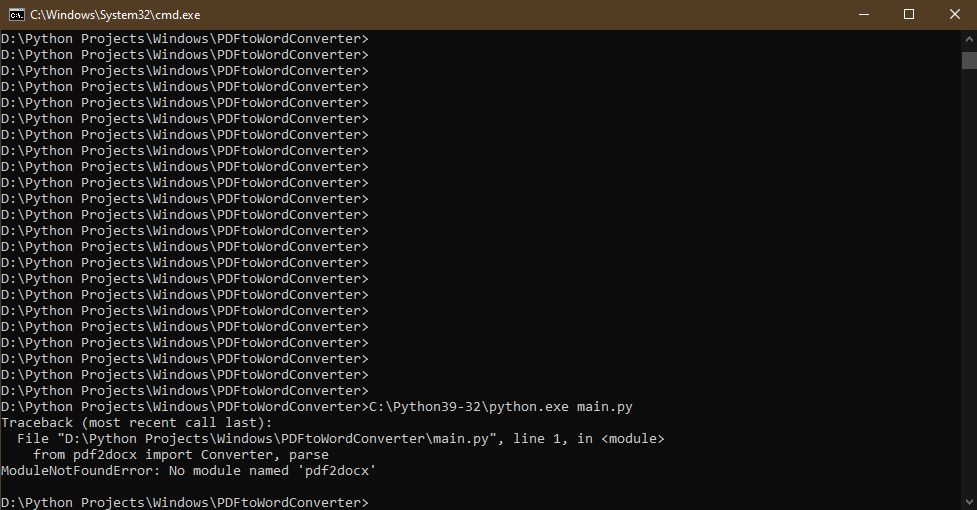
Task: Click the blank line above the final prompt
Action: pos(480,487)
